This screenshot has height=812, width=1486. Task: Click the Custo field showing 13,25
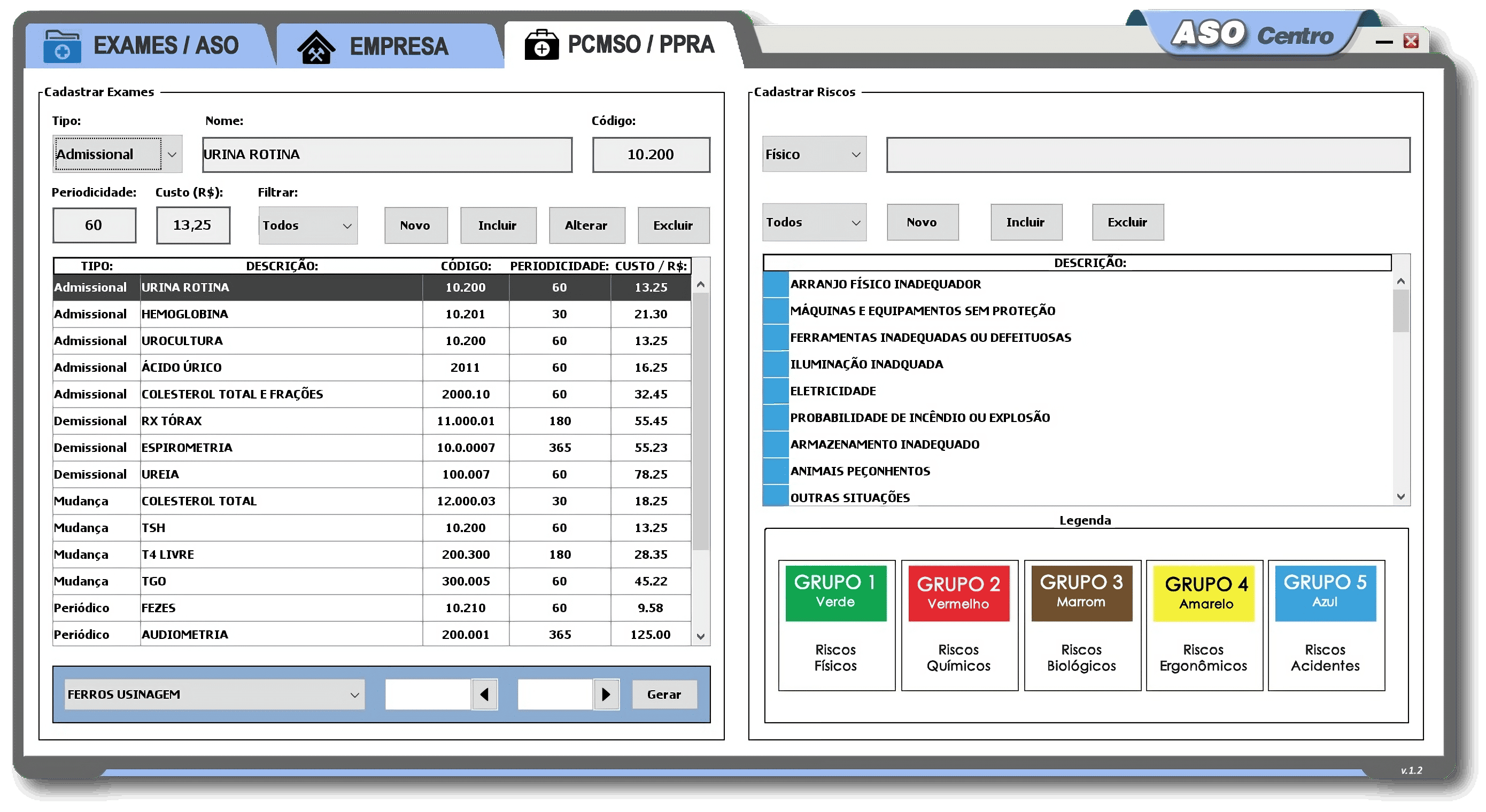pos(192,225)
